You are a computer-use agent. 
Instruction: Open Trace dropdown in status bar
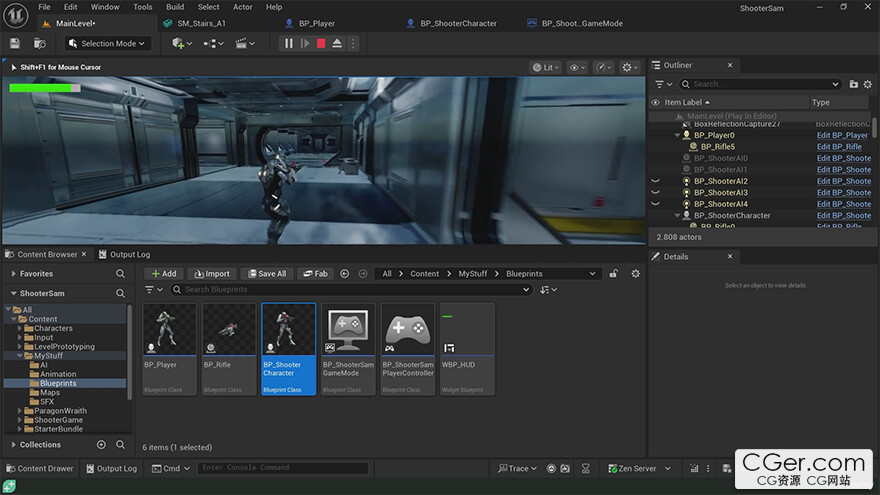(517, 468)
